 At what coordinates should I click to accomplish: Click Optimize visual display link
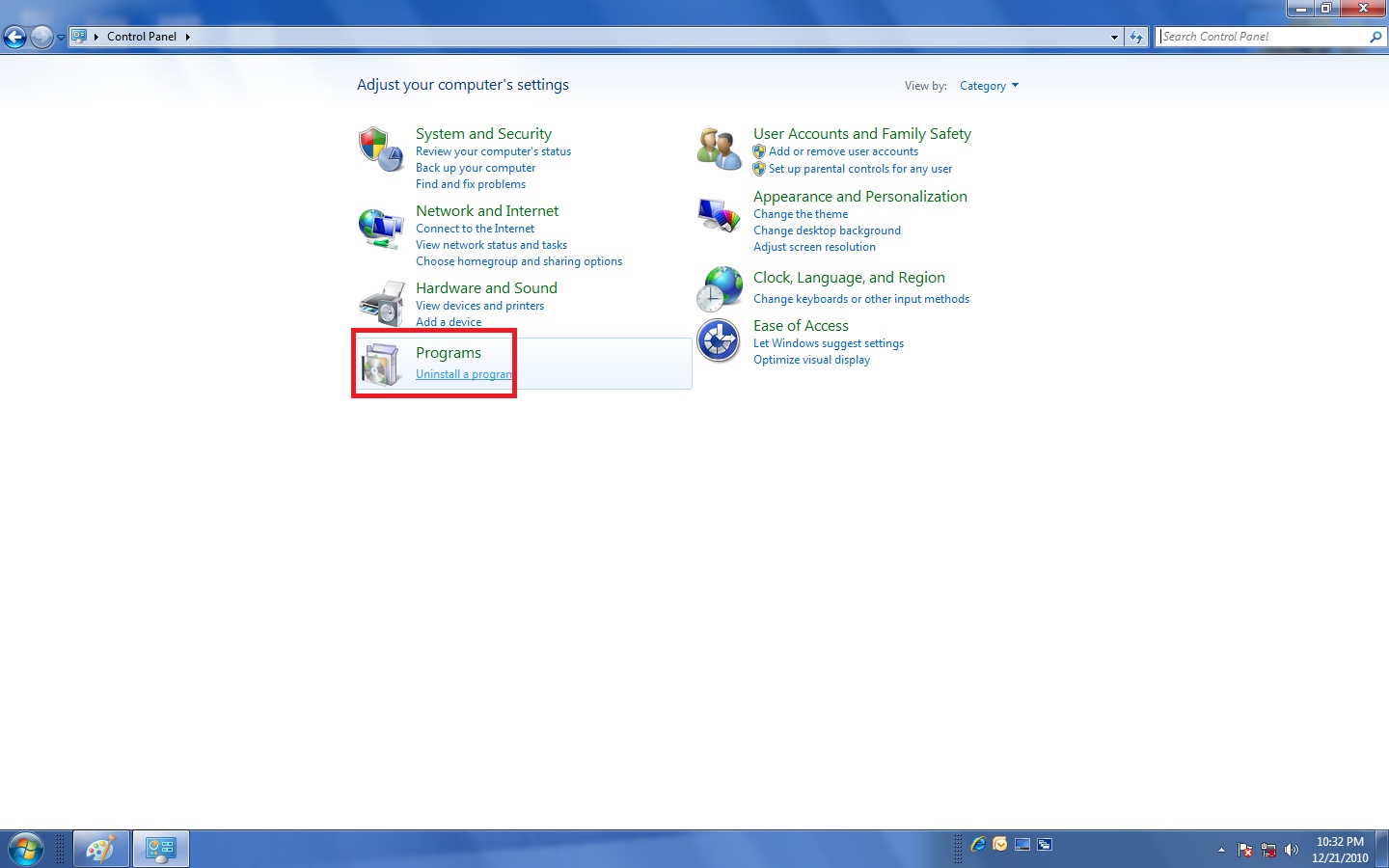pos(811,360)
